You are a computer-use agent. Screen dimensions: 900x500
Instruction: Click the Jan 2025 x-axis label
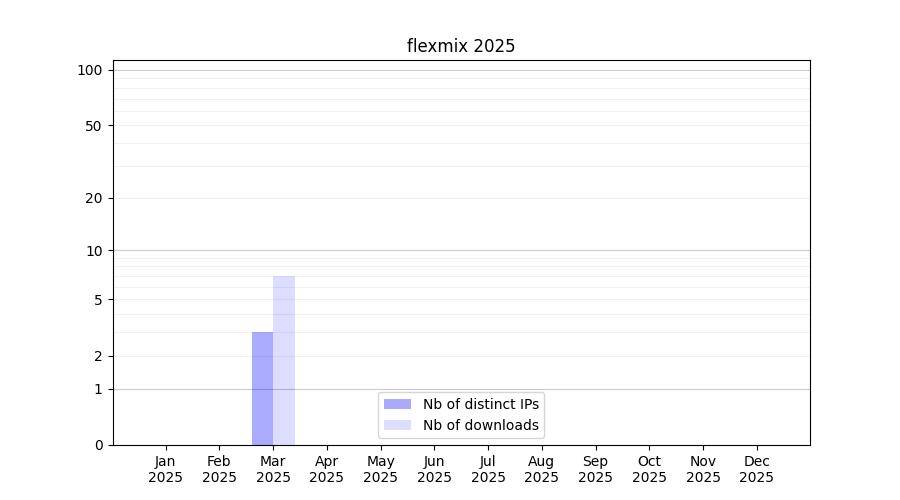coord(166,469)
